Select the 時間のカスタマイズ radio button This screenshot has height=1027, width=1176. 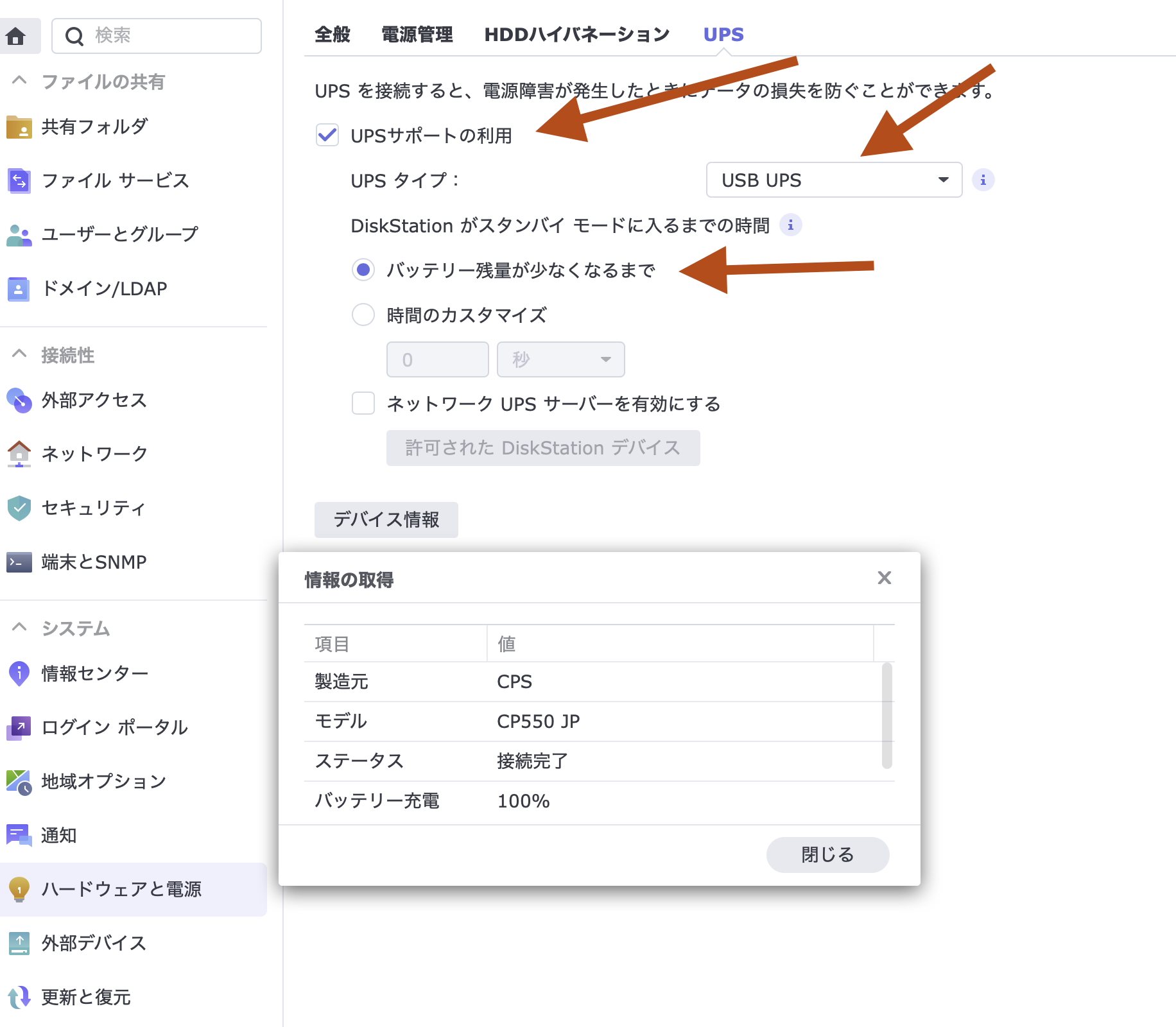[x=363, y=315]
